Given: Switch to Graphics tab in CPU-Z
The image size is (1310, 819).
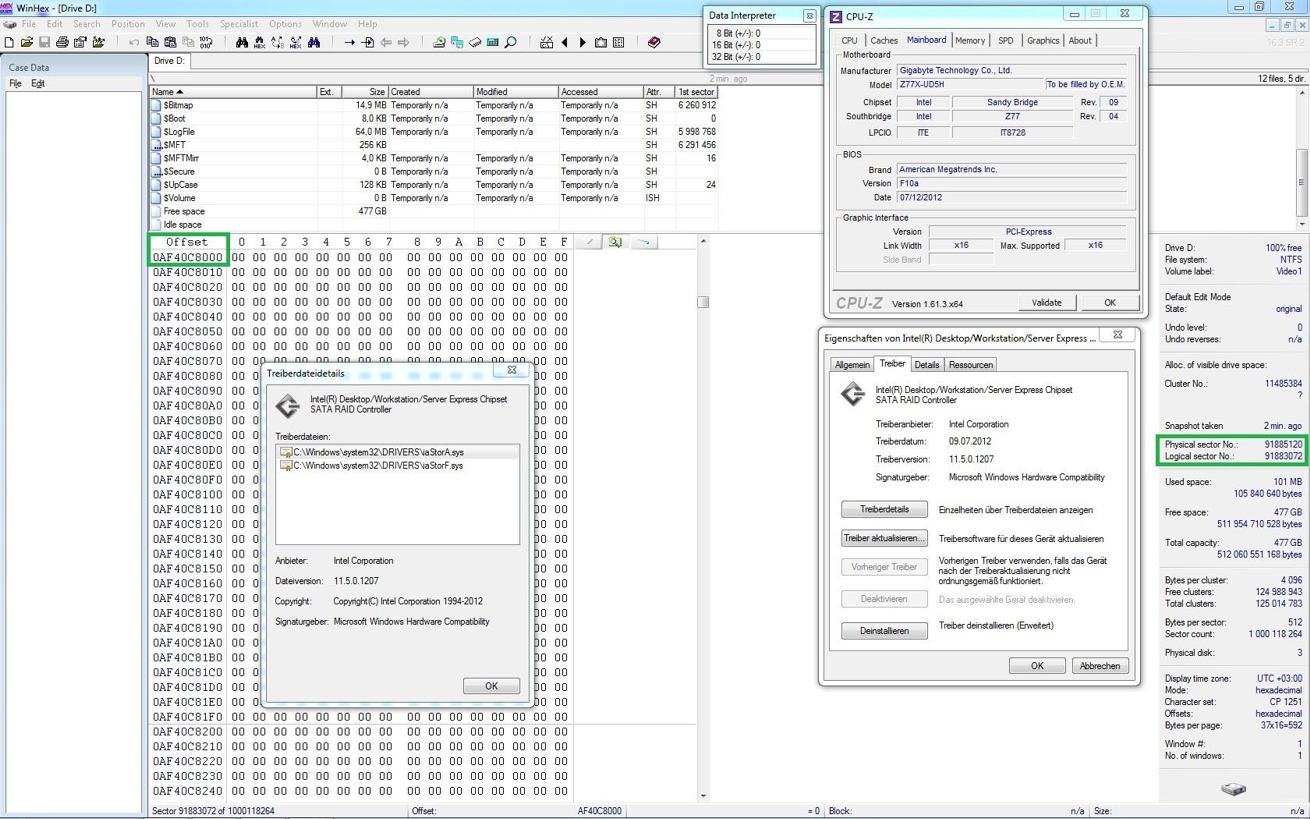Looking at the screenshot, I should pyautogui.click(x=1043, y=41).
